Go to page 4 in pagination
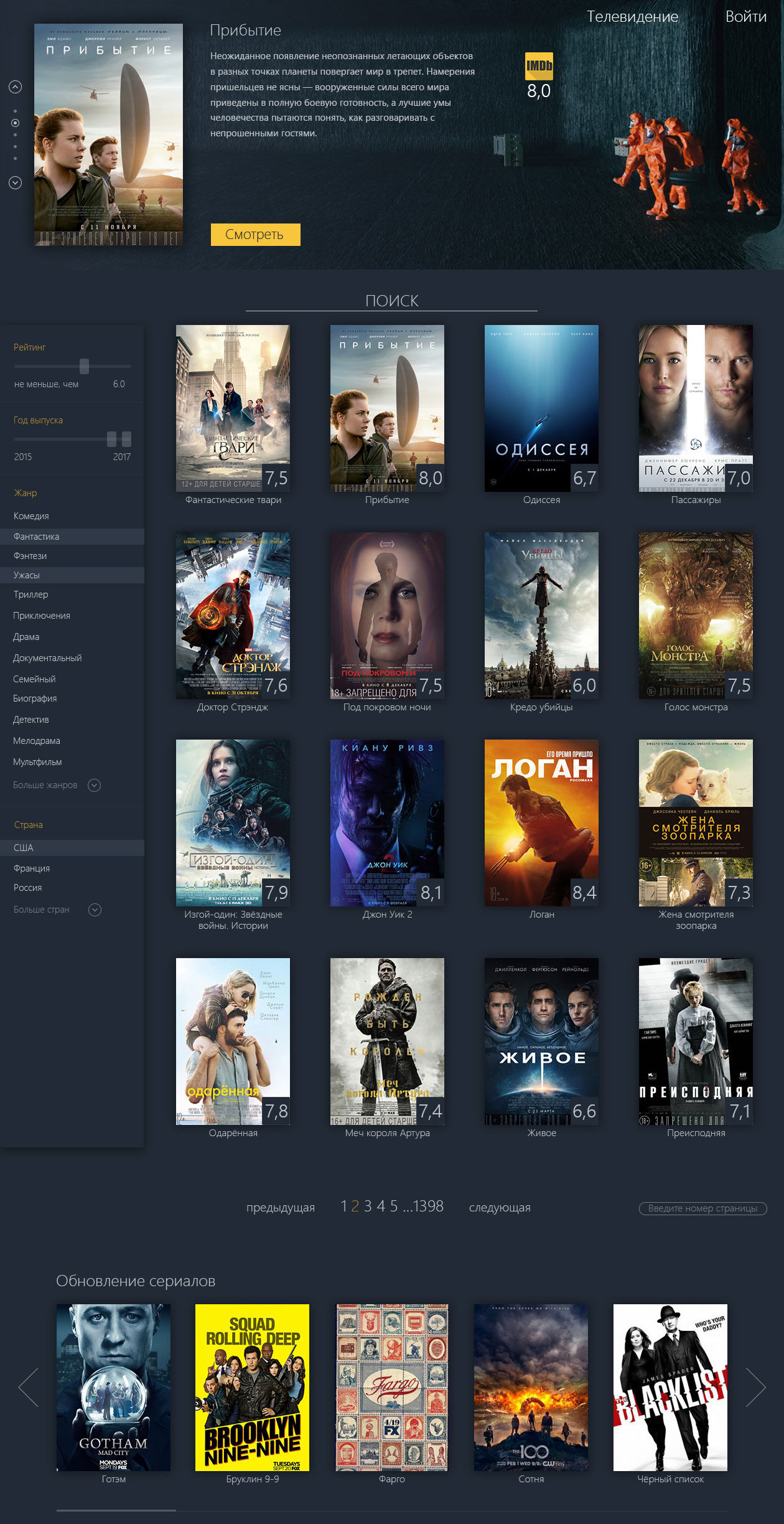 (381, 1206)
